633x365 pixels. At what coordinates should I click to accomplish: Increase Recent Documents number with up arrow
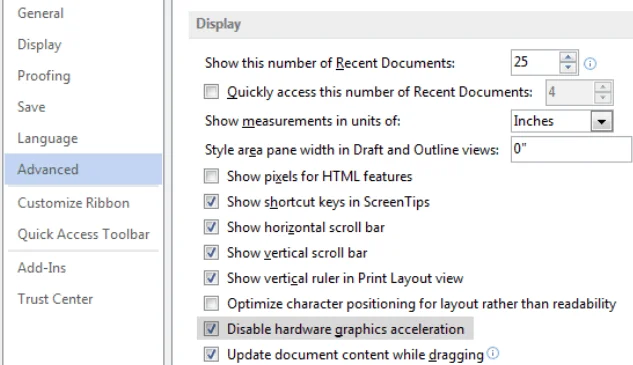[x=568, y=57]
